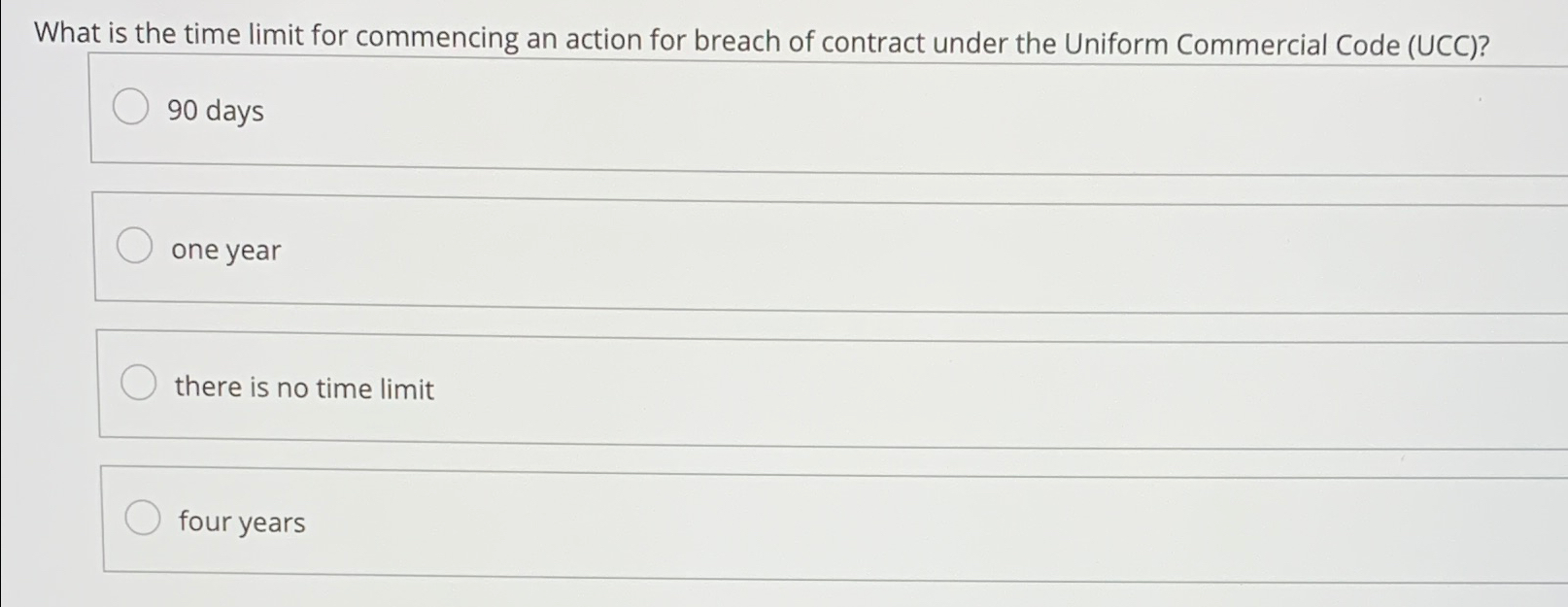The height and width of the screenshot is (607, 1568).
Task: Select the '90 days' radio button
Action: (131, 107)
